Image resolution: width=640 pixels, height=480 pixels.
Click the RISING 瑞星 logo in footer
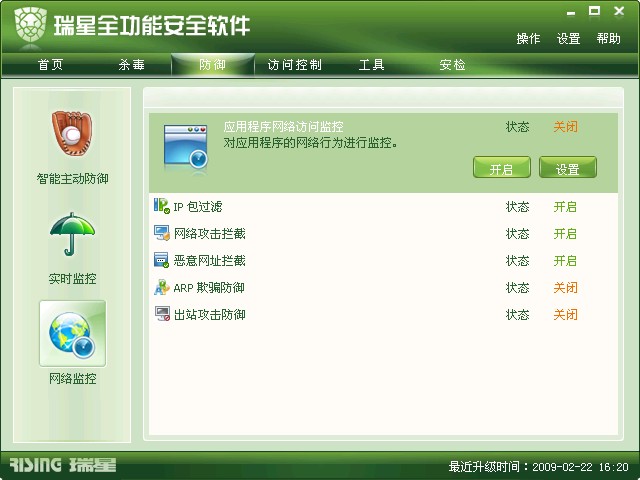click(x=62, y=465)
